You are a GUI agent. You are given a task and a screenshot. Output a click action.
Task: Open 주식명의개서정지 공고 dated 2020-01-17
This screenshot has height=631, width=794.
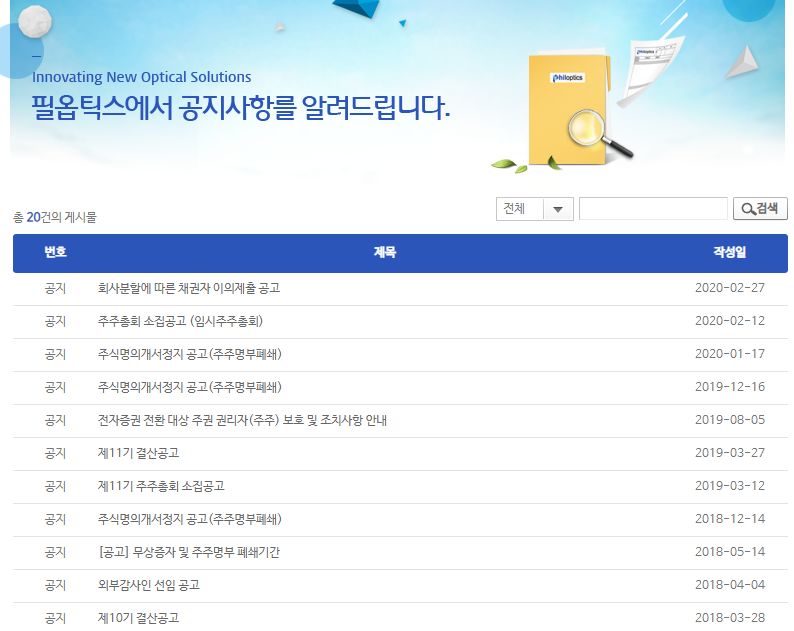pyautogui.click(x=189, y=354)
